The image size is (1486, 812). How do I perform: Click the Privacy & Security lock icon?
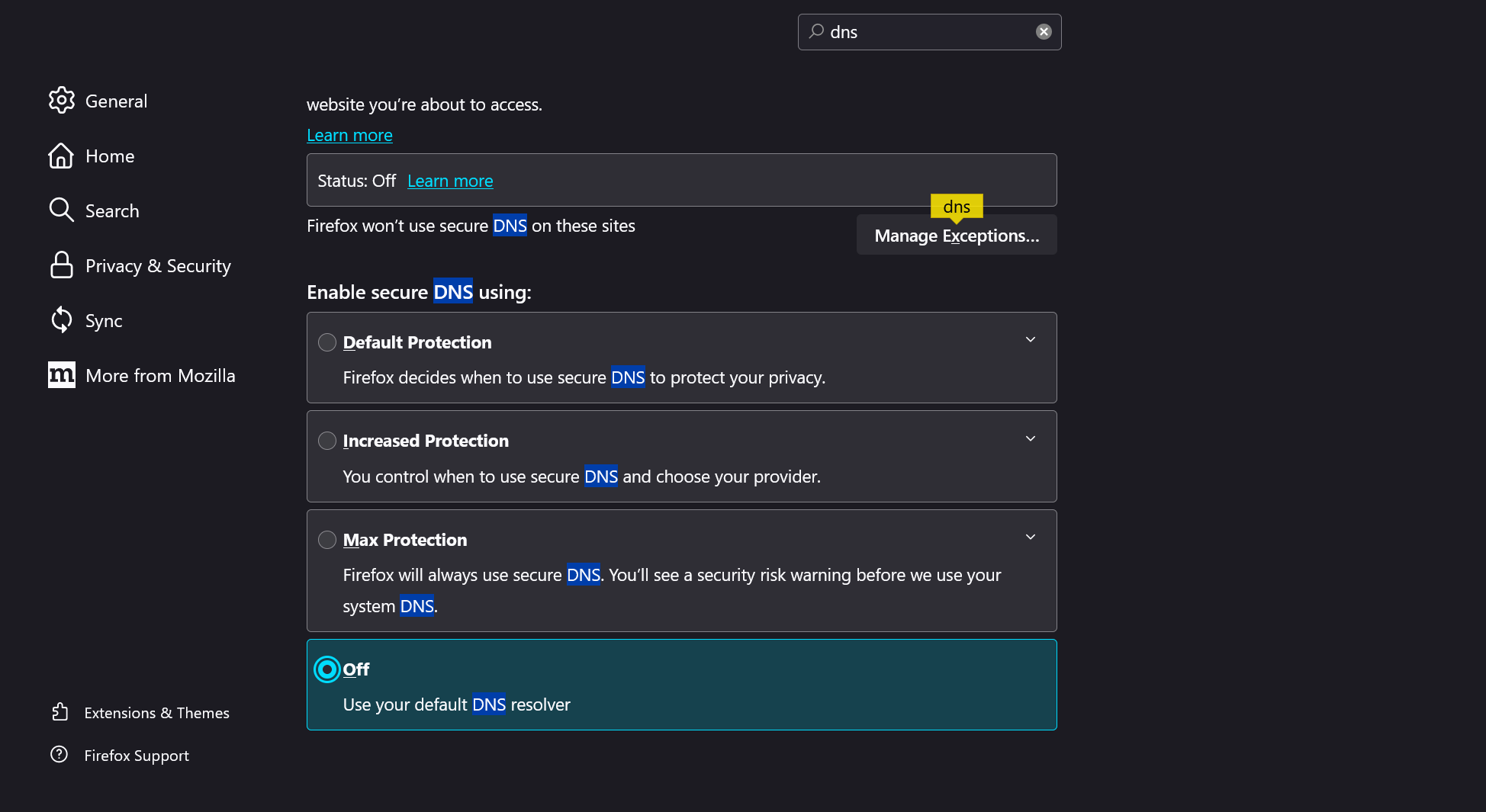pos(62,265)
